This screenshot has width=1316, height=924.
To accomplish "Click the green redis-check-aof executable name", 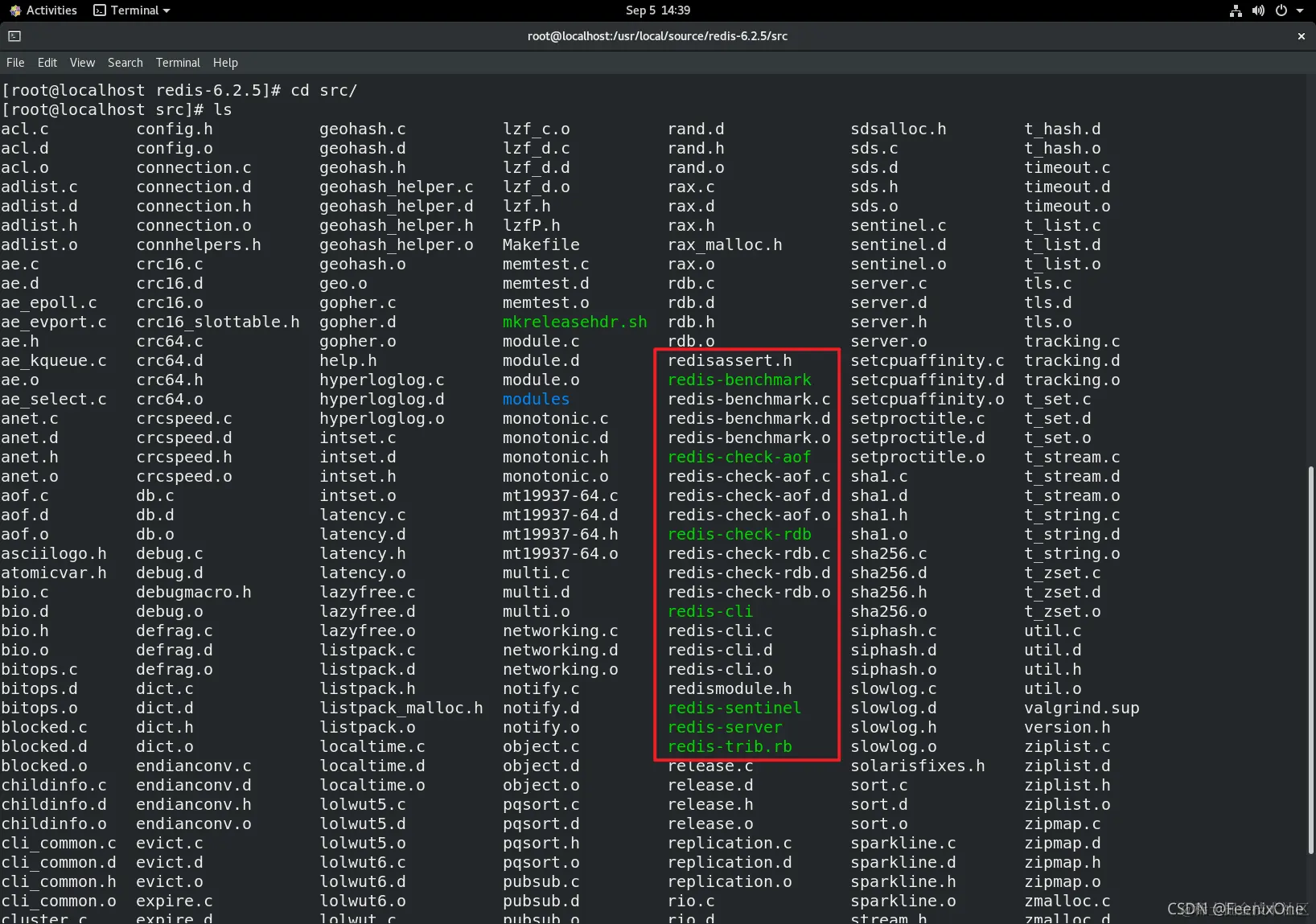I will coord(739,457).
